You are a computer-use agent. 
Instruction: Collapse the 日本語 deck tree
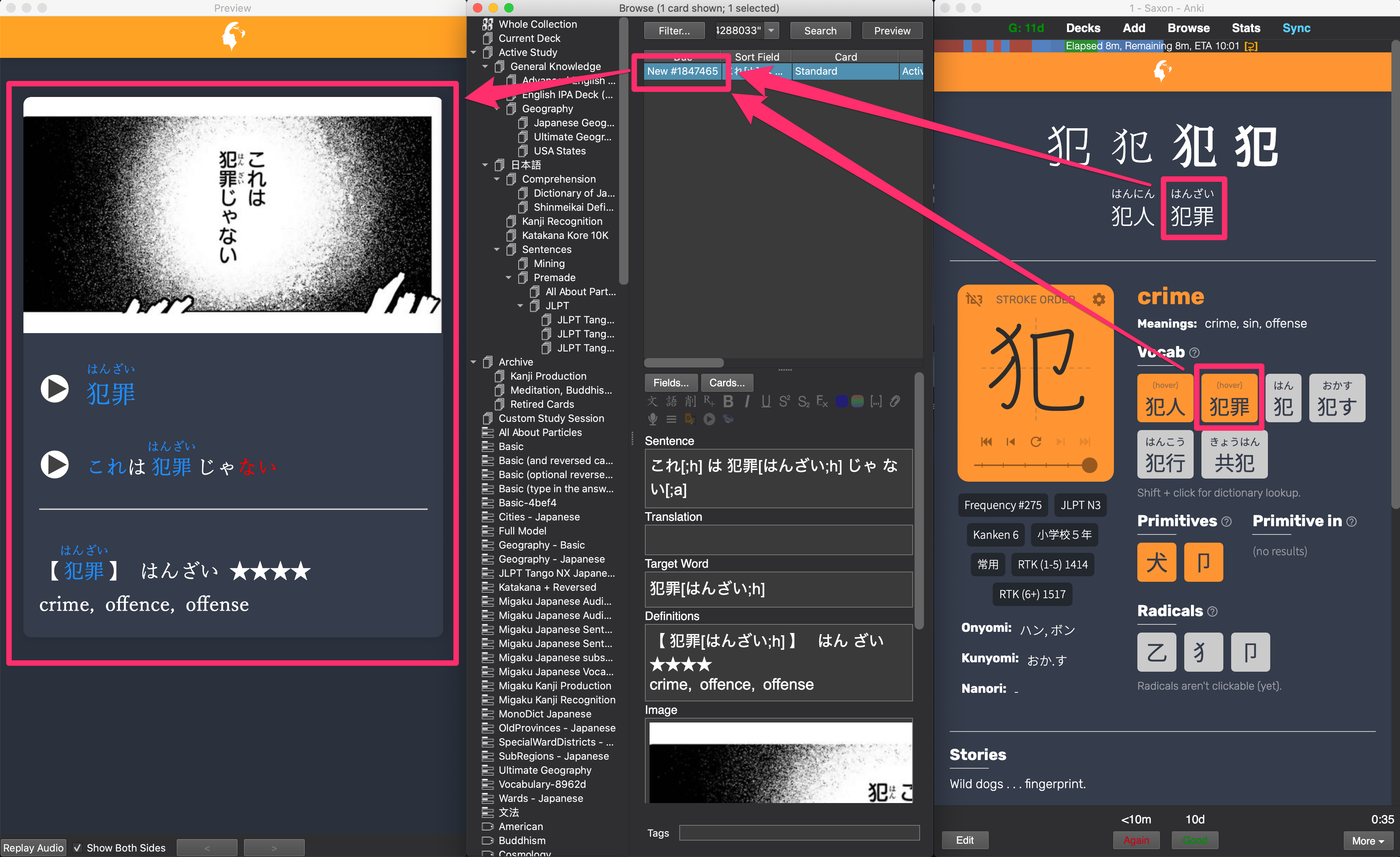pos(485,165)
